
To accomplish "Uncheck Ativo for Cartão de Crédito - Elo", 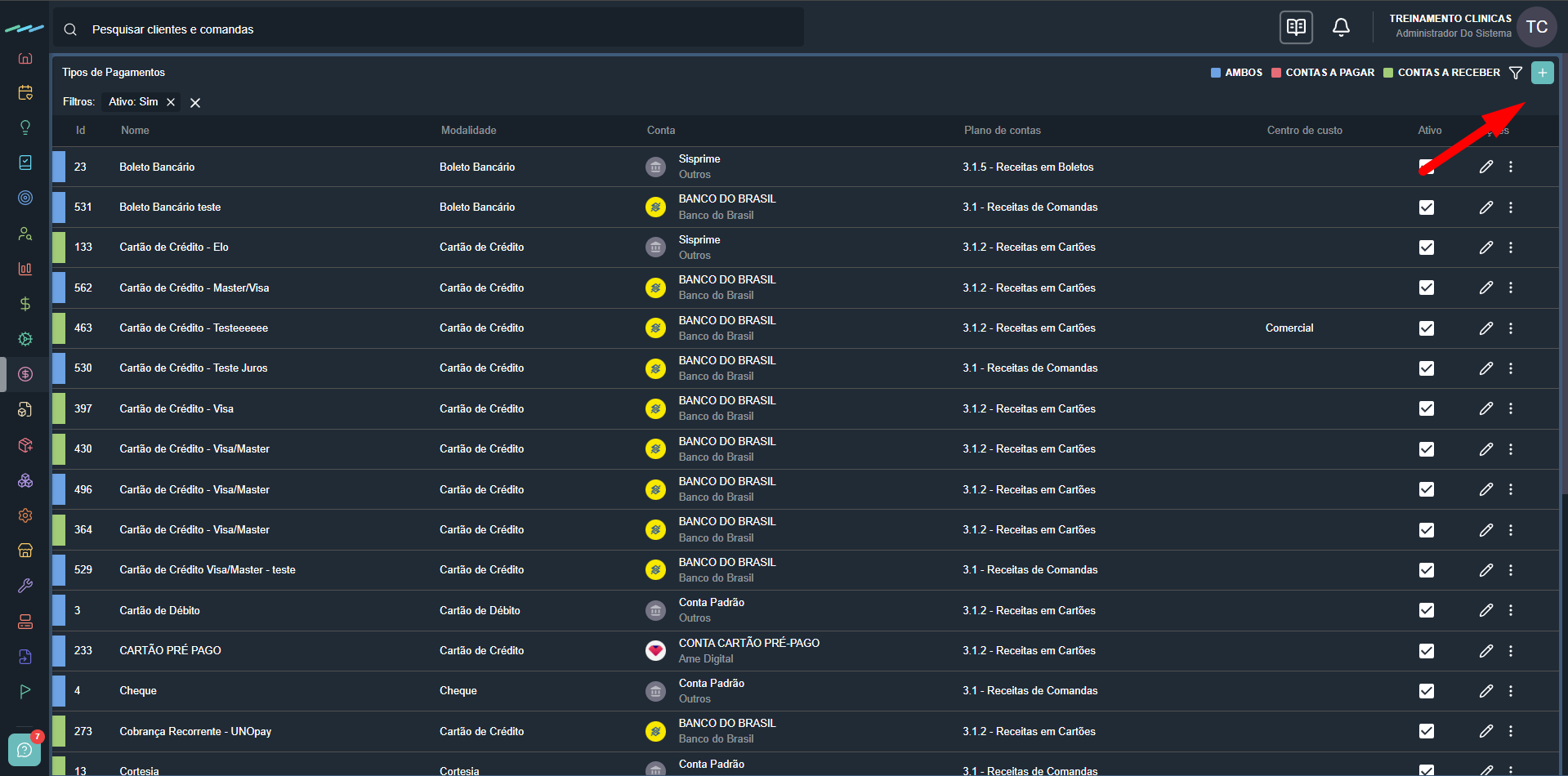I will pos(1427,248).
